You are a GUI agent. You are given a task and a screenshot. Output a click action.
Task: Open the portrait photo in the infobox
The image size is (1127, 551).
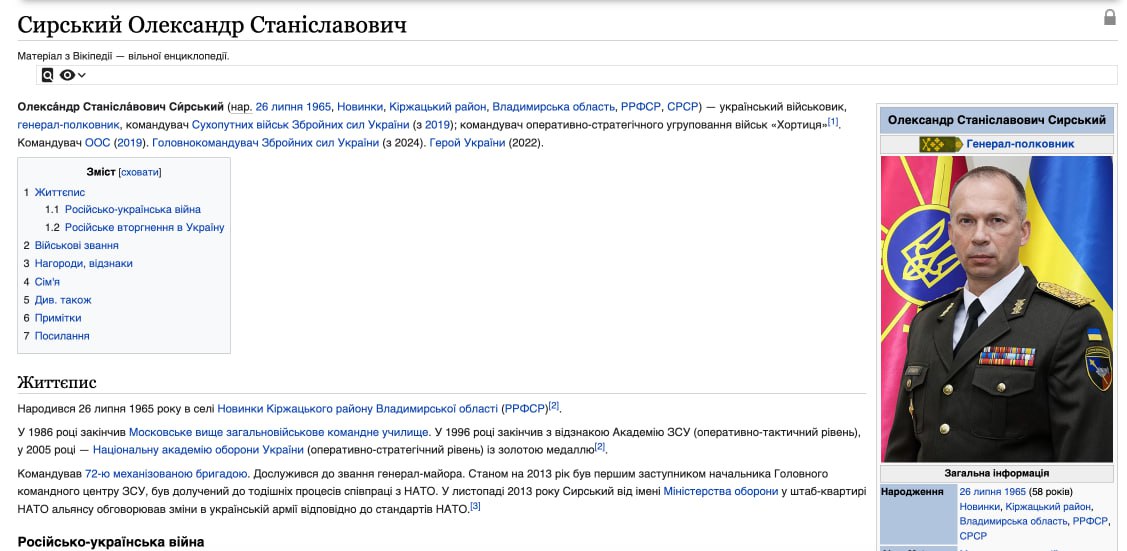click(x=996, y=308)
